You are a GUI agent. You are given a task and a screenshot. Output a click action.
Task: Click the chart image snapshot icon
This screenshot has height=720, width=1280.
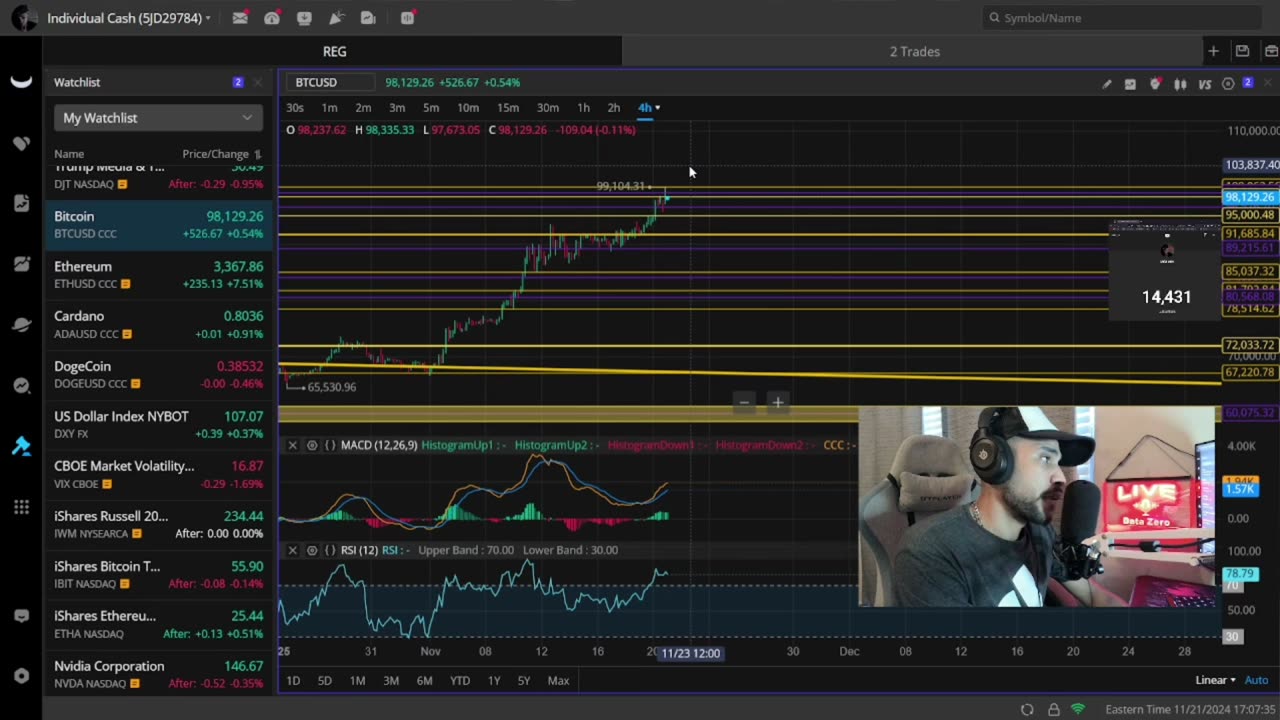pyautogui.click(x=1130, y=84)
